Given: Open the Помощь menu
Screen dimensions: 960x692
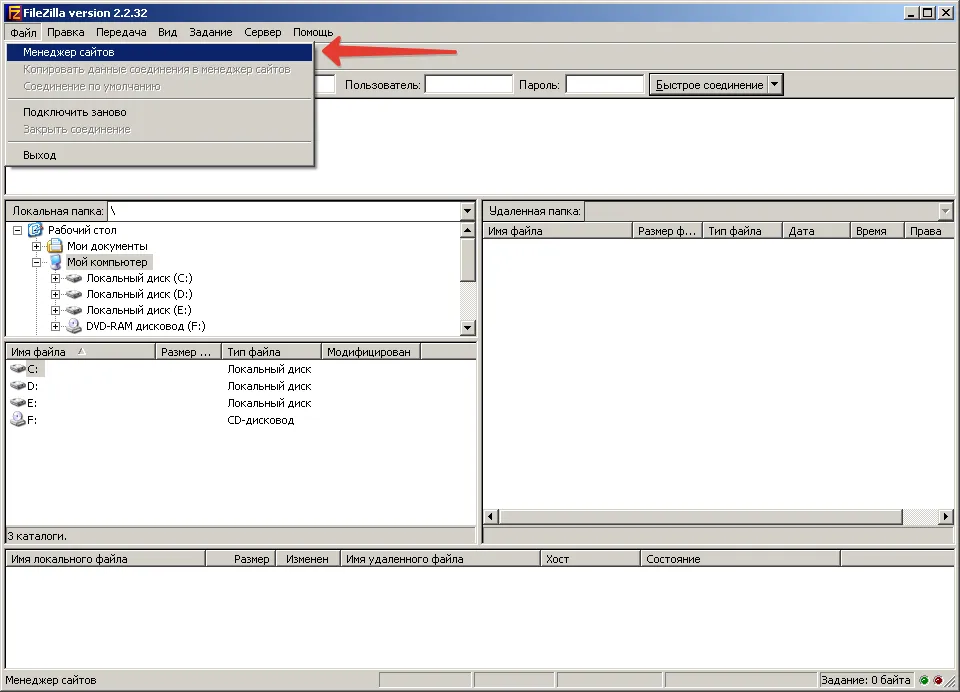Looking at the screenshot, I should (x=313, y=32).
